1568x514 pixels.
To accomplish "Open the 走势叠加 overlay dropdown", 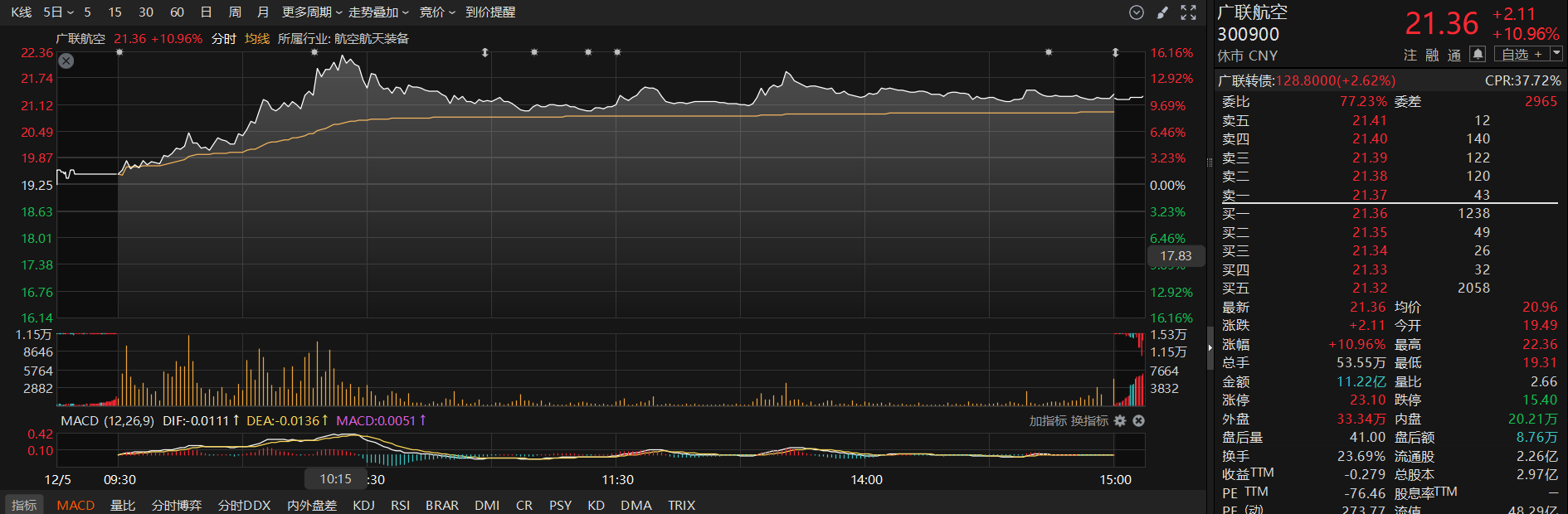I will [378, 12].
